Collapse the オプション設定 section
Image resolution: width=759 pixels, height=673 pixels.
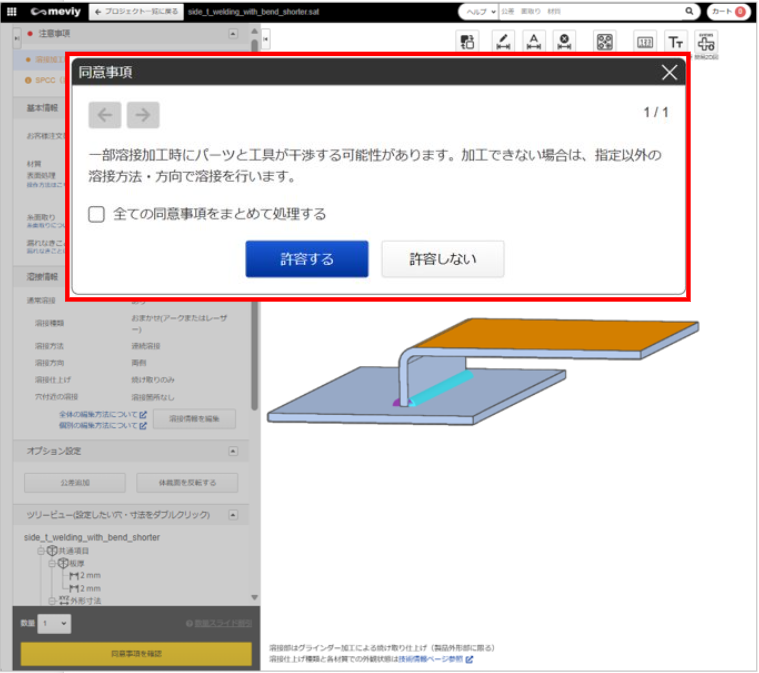[x=233, y=451]
